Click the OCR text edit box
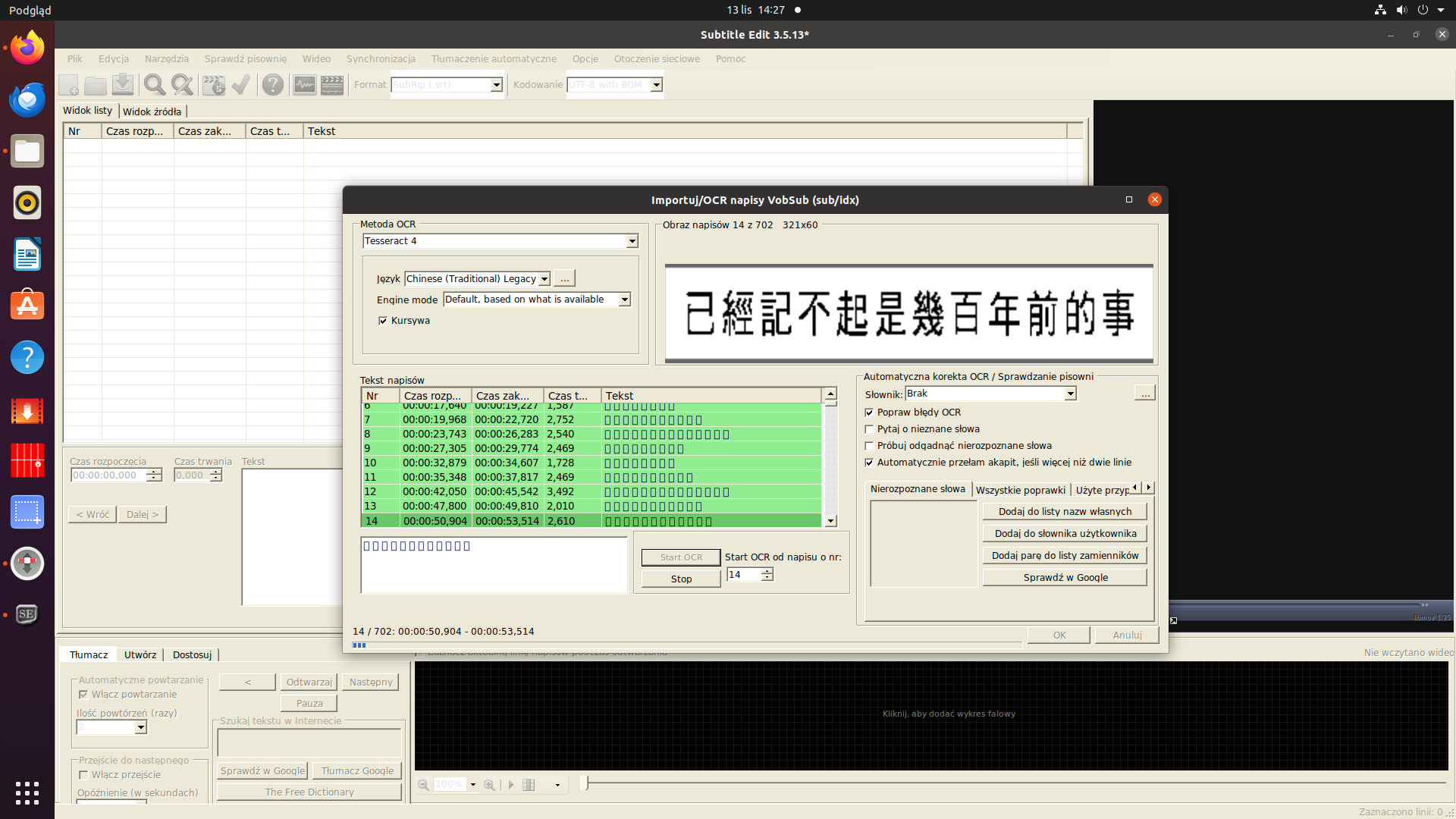1456x819 pixels. point(494,565)
